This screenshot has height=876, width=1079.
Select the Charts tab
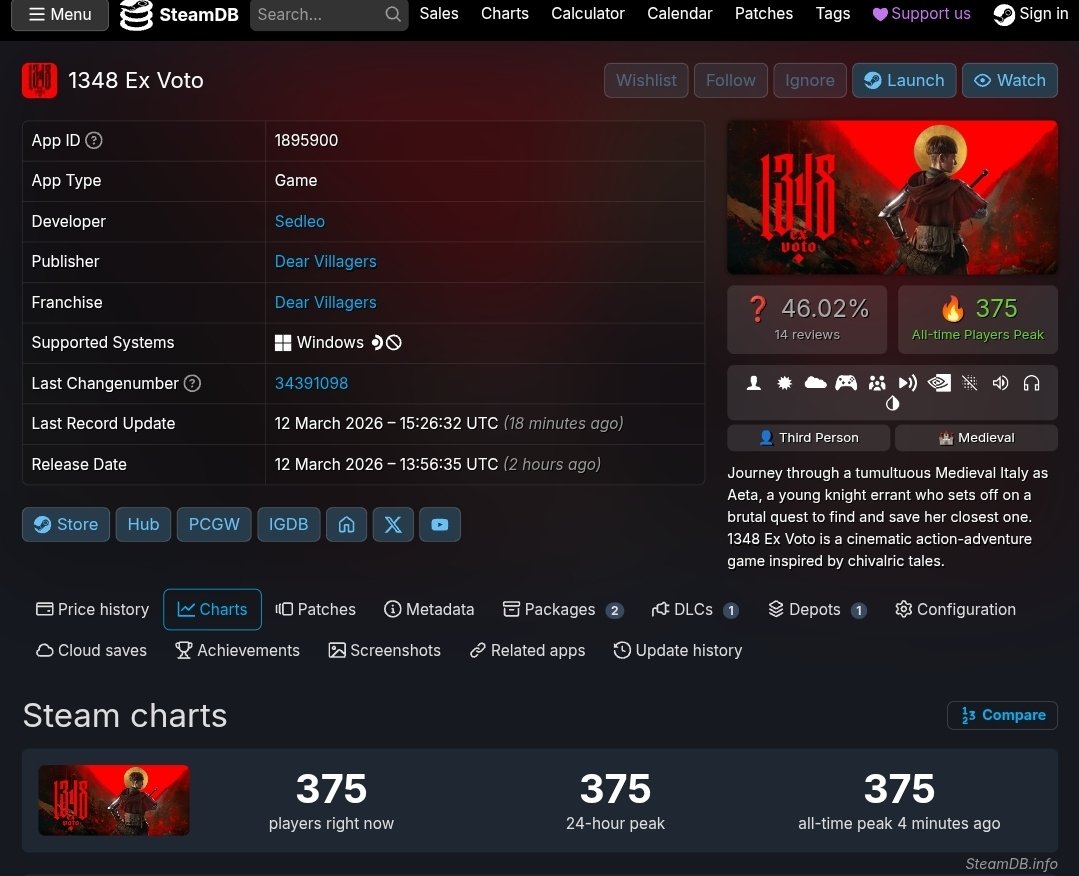coord(212,610)
